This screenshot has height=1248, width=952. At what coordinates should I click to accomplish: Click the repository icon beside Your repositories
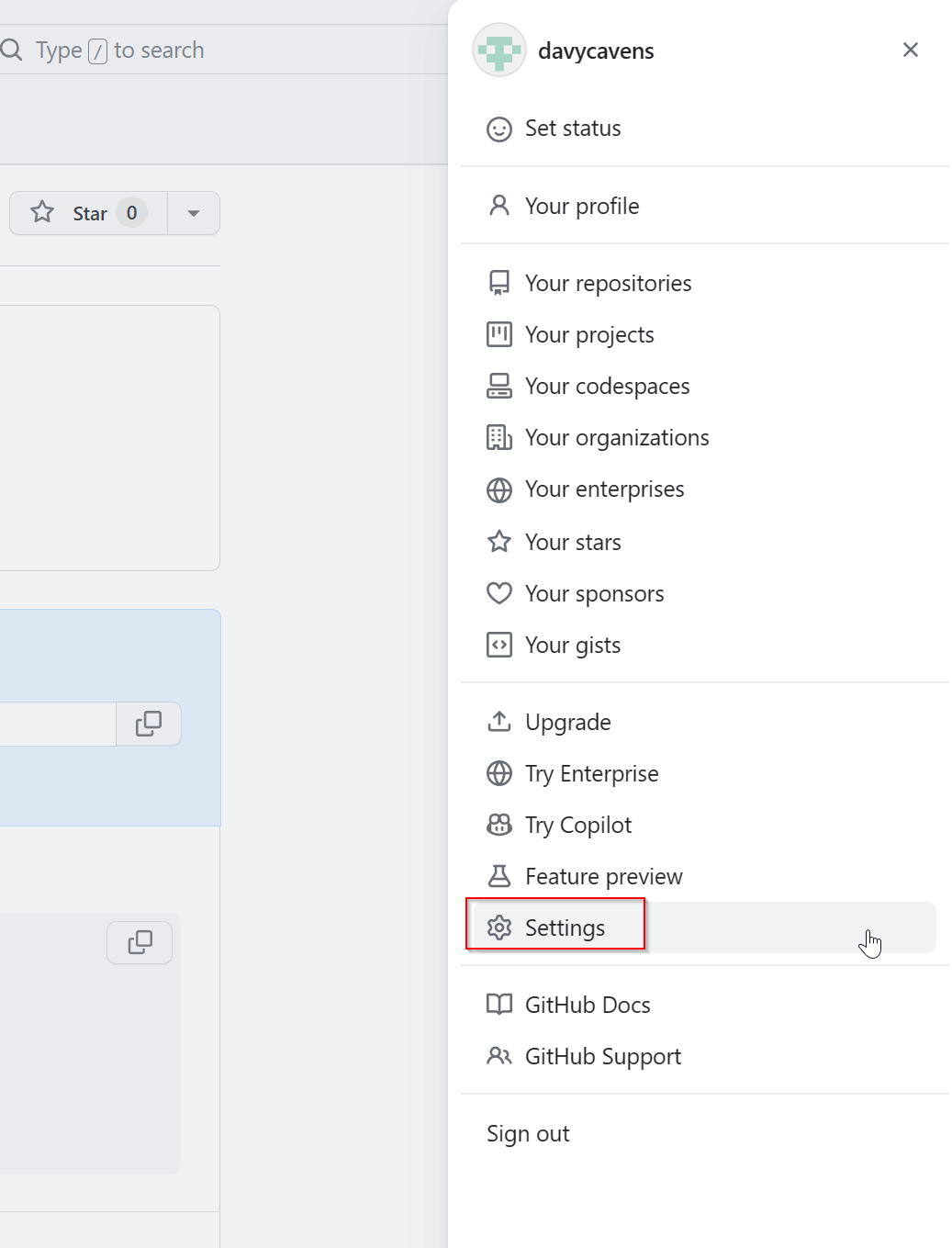499,283
